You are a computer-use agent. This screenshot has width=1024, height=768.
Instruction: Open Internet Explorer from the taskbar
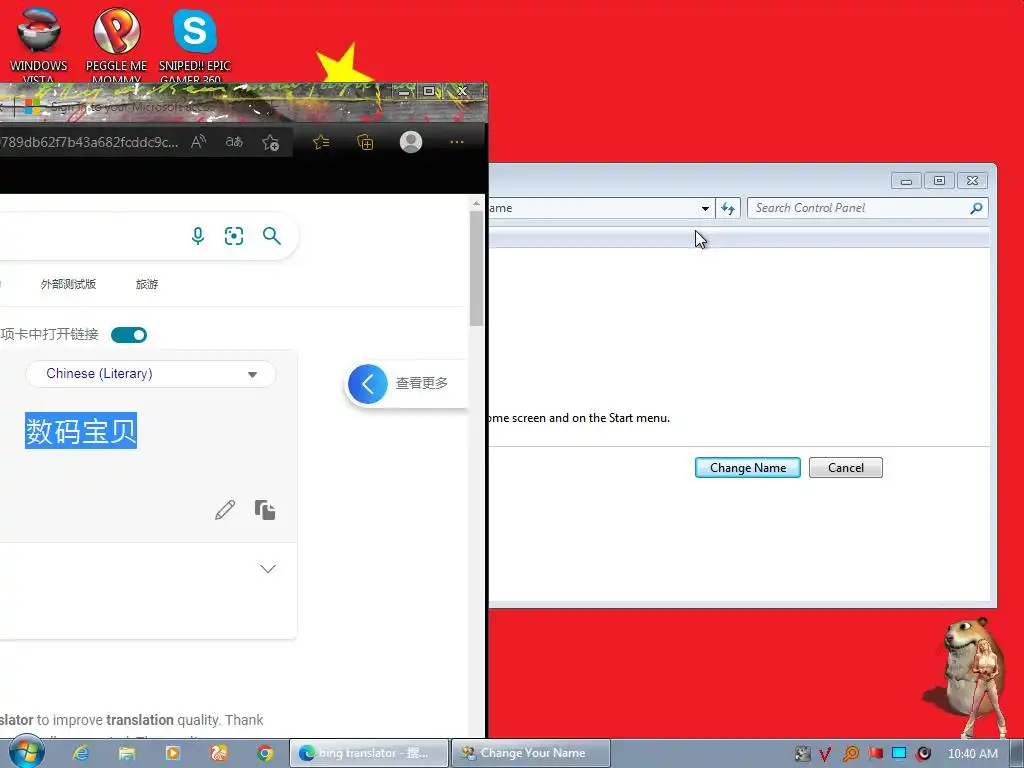click(81, 753)
